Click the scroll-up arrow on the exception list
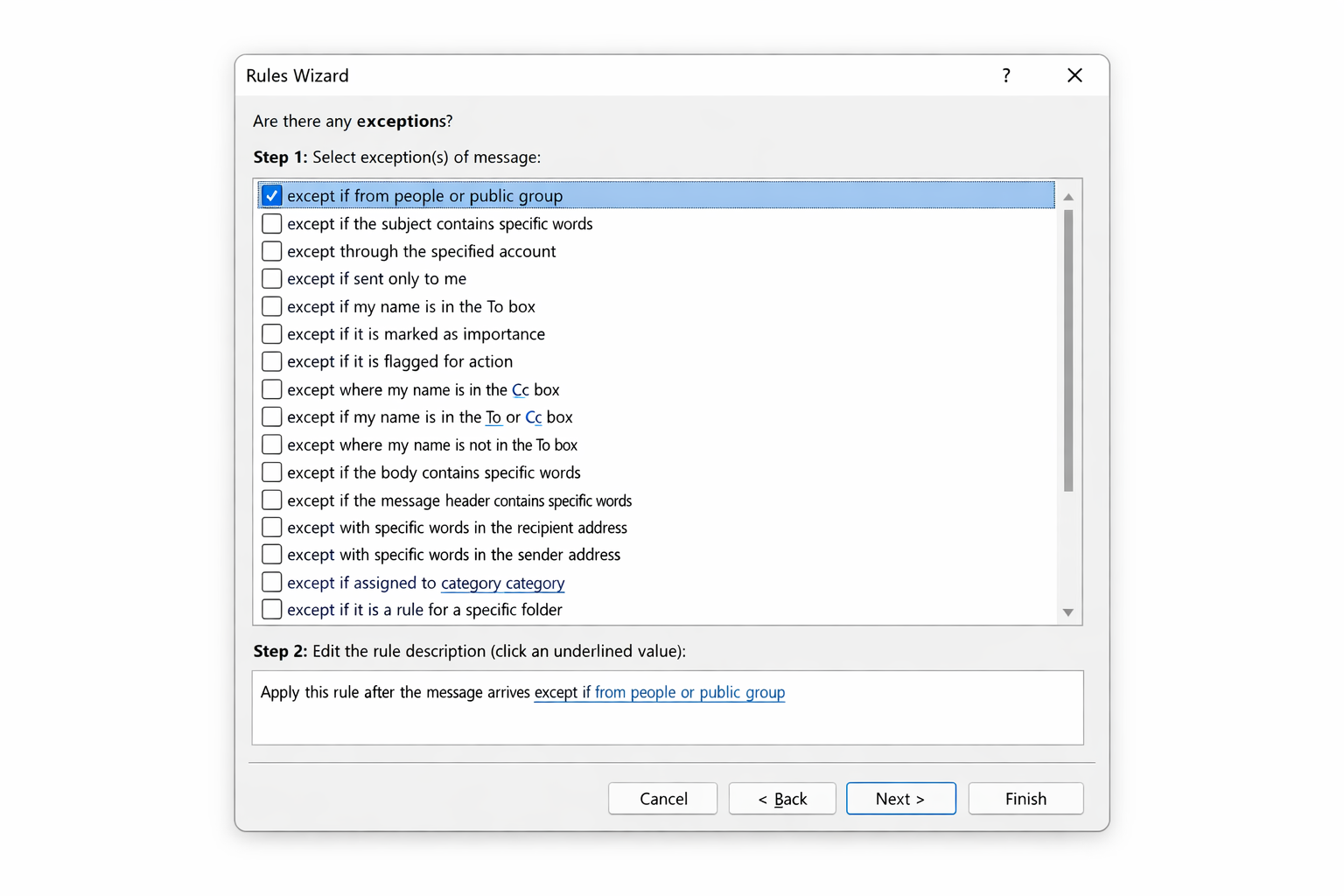The width and height of the screenshot is (1344, 896). coord(1068,196)
